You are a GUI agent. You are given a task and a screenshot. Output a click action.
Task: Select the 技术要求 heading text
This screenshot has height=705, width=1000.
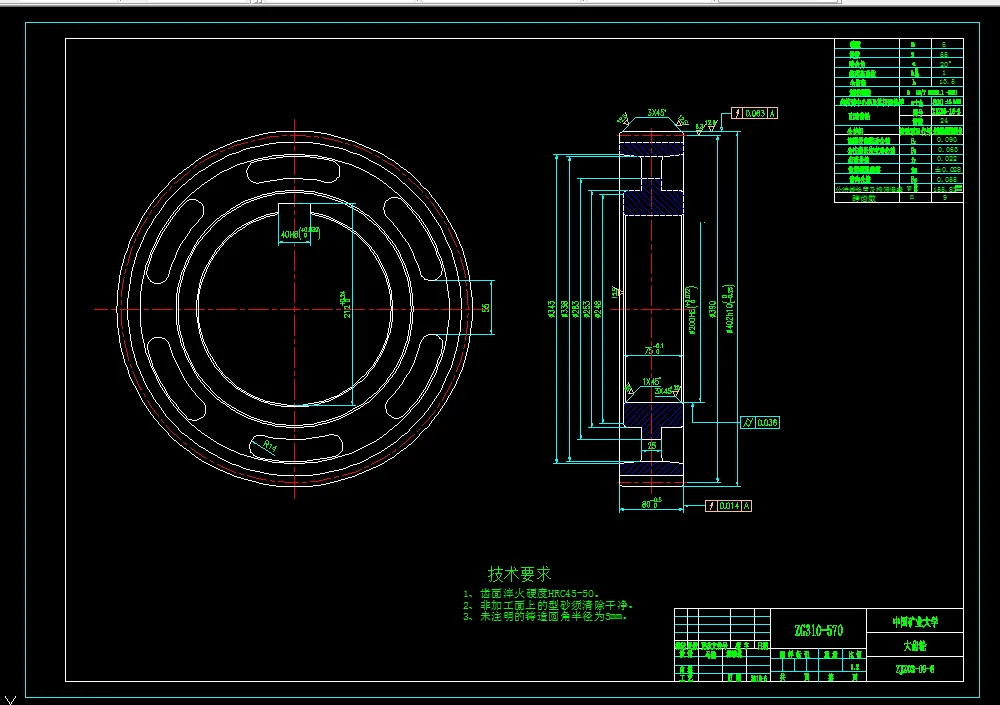click(519, 574)
